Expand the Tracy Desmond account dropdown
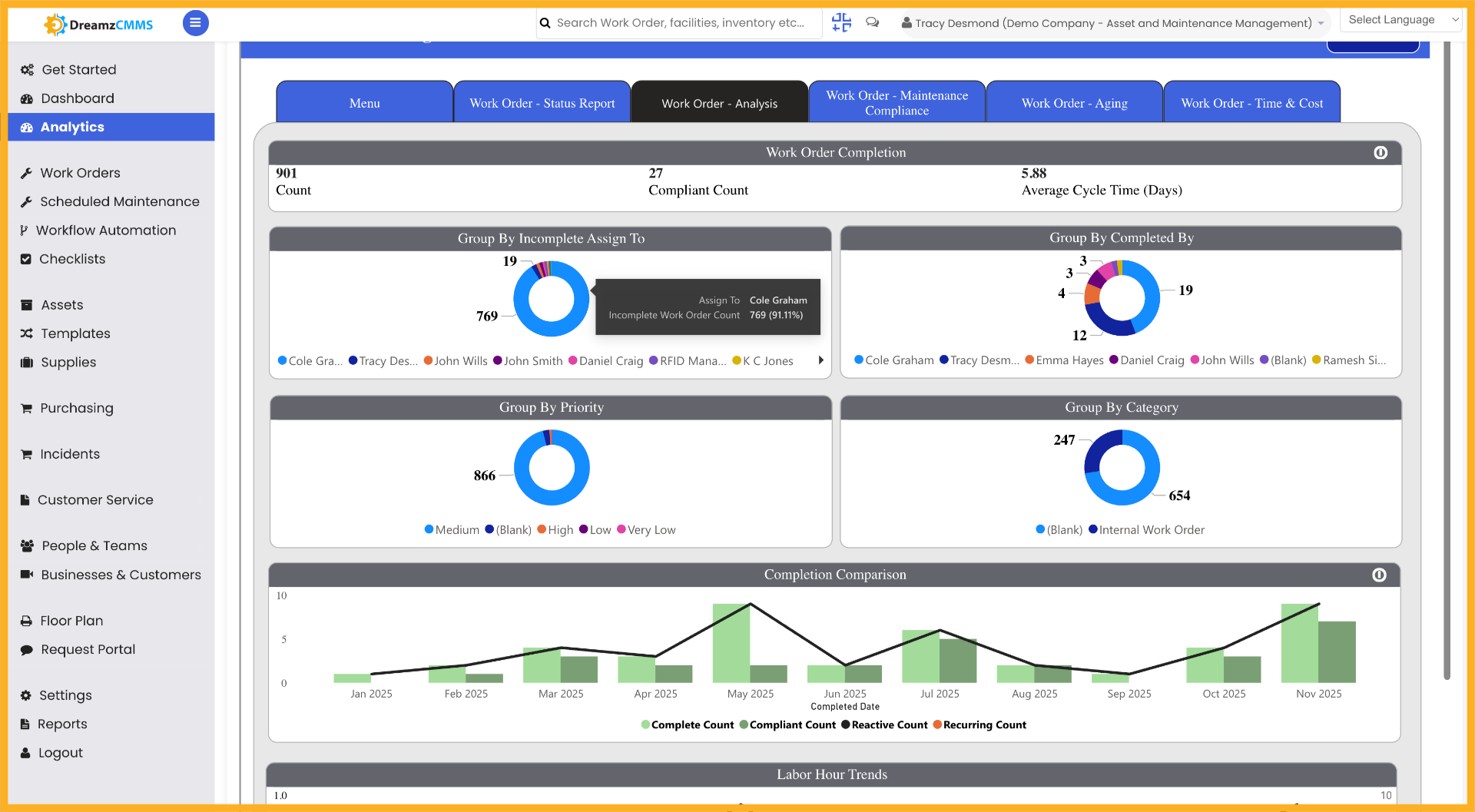The width and height of the screenshot is (1475, 812). [x=1321, y=24]
